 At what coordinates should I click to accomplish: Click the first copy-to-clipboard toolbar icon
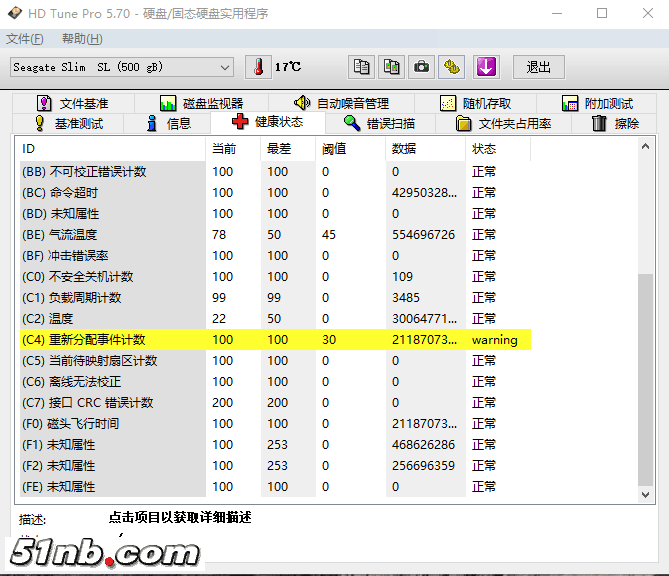(x=362, y=67)
